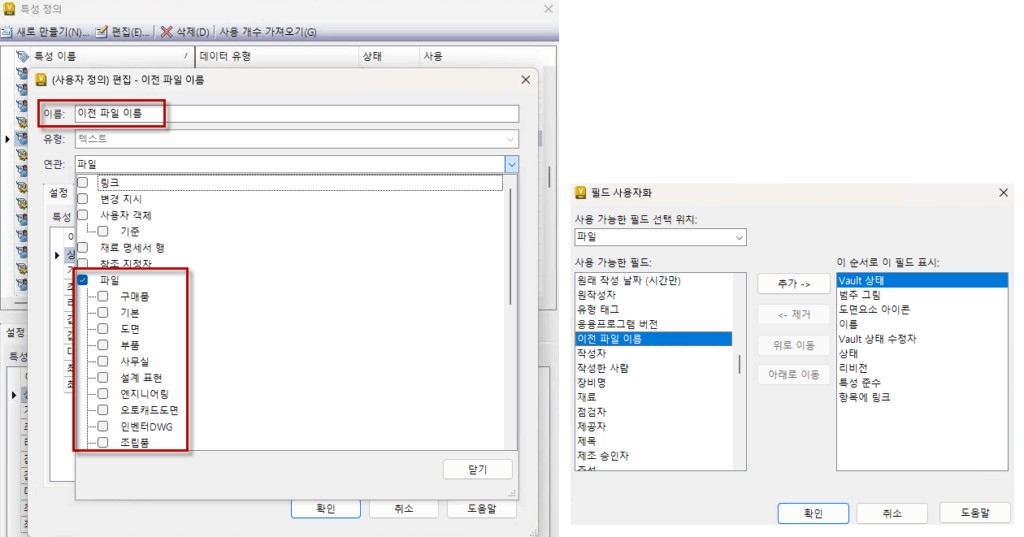Click the red X 삭제 (Delete) icon
The width and height of the screenshot is (1024, 537).
166,32
